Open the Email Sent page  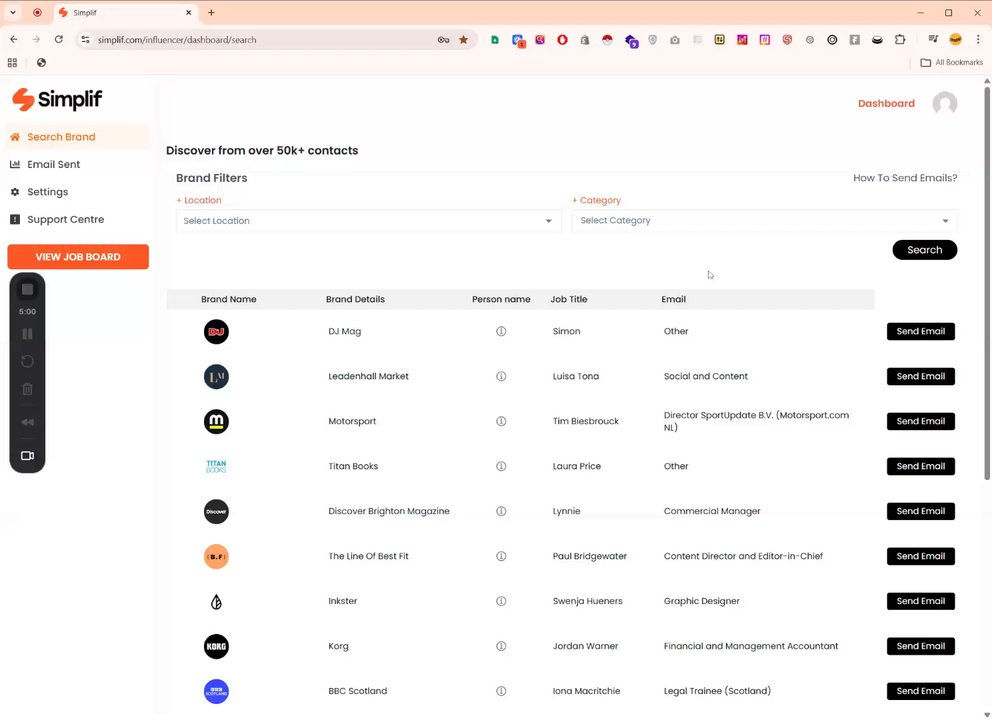pos(54,164)
